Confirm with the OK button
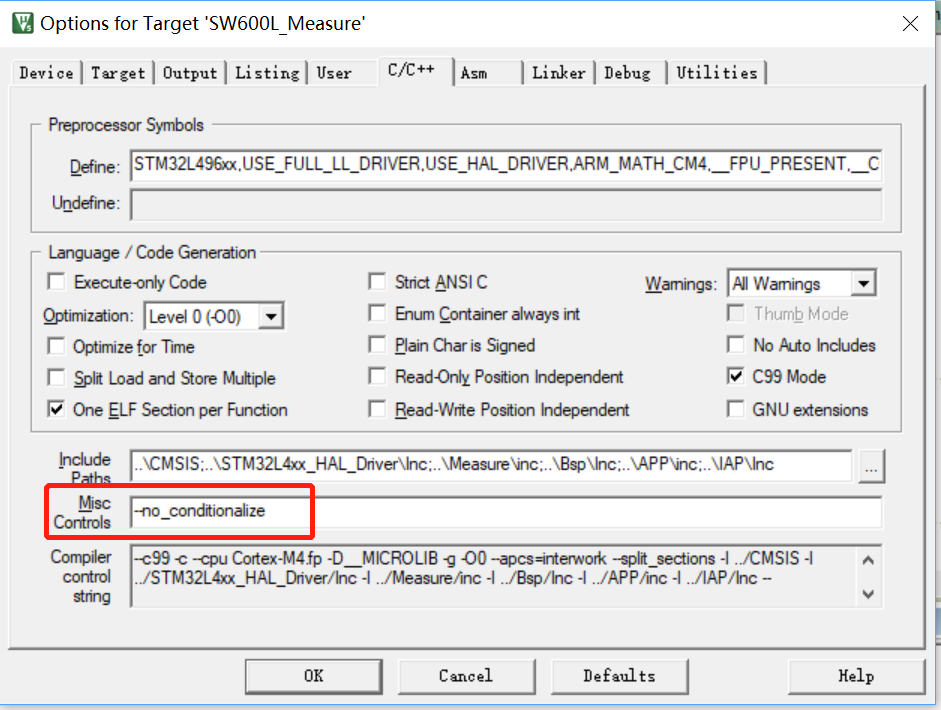The width and height of the screenshot is (941, 710). pyautogui.click(x=313, y=676)
